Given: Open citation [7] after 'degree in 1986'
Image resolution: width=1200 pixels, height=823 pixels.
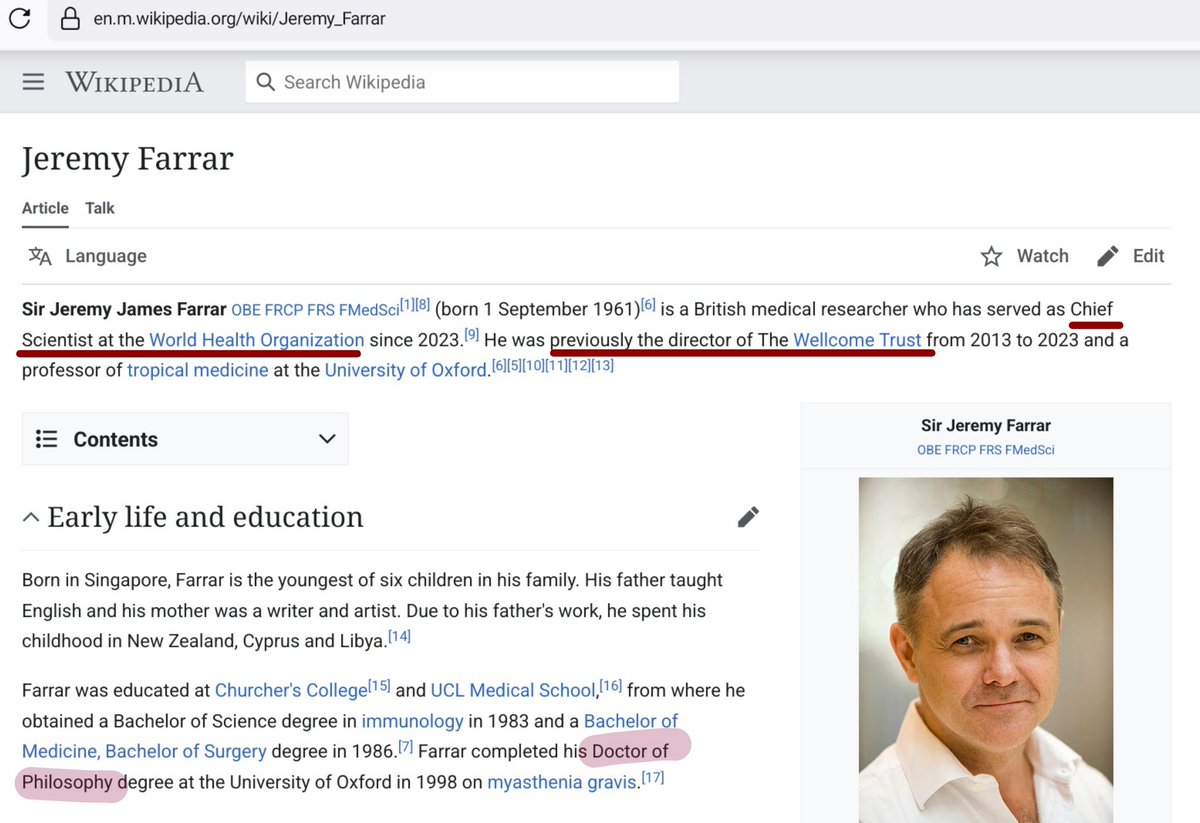Looking at the screenshot, I should pyautogui.click(x=405, y=746).
